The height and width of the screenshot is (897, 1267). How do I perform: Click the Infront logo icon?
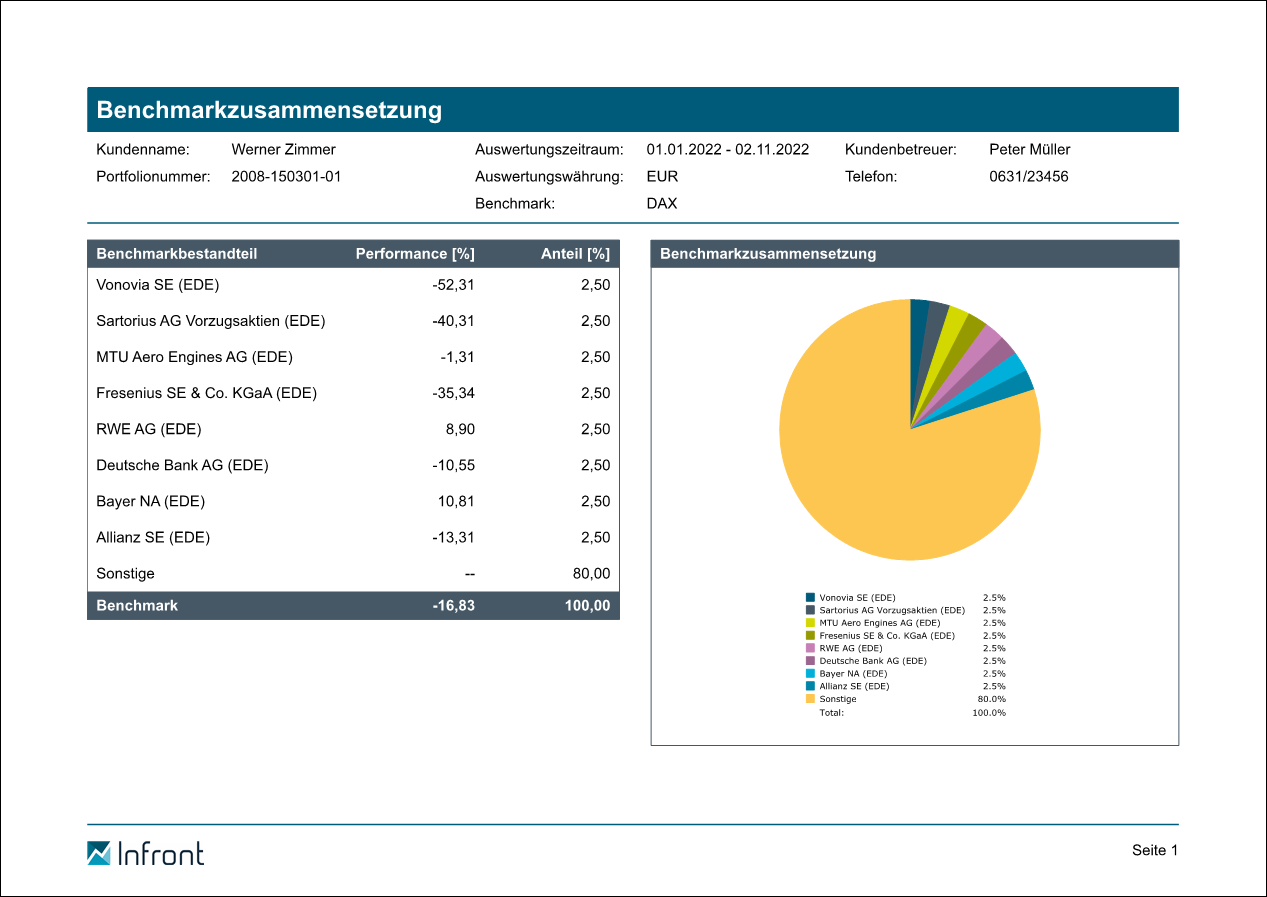(x=99, y=853)
